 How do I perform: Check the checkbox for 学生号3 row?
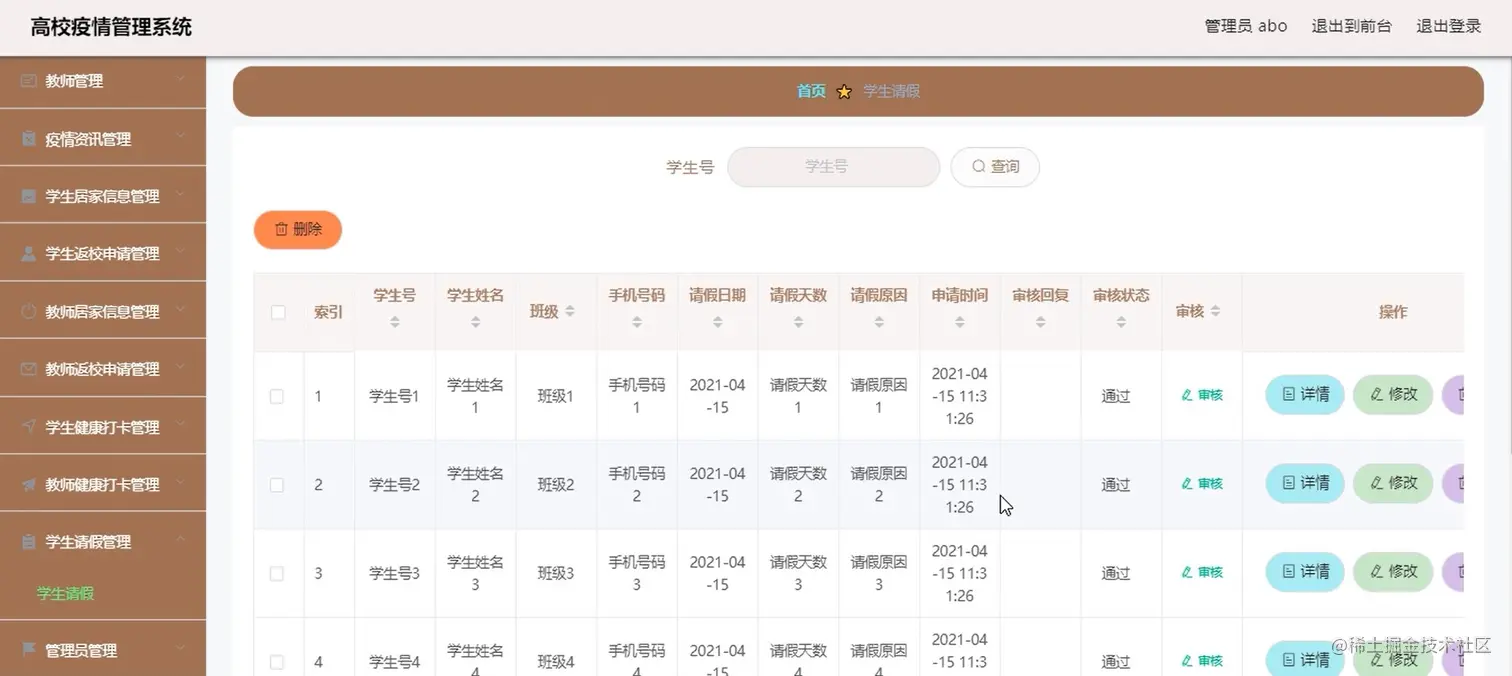tap(278, 572)
